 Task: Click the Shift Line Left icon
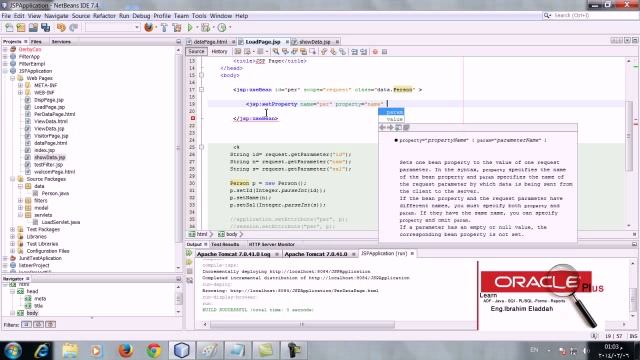354,51
